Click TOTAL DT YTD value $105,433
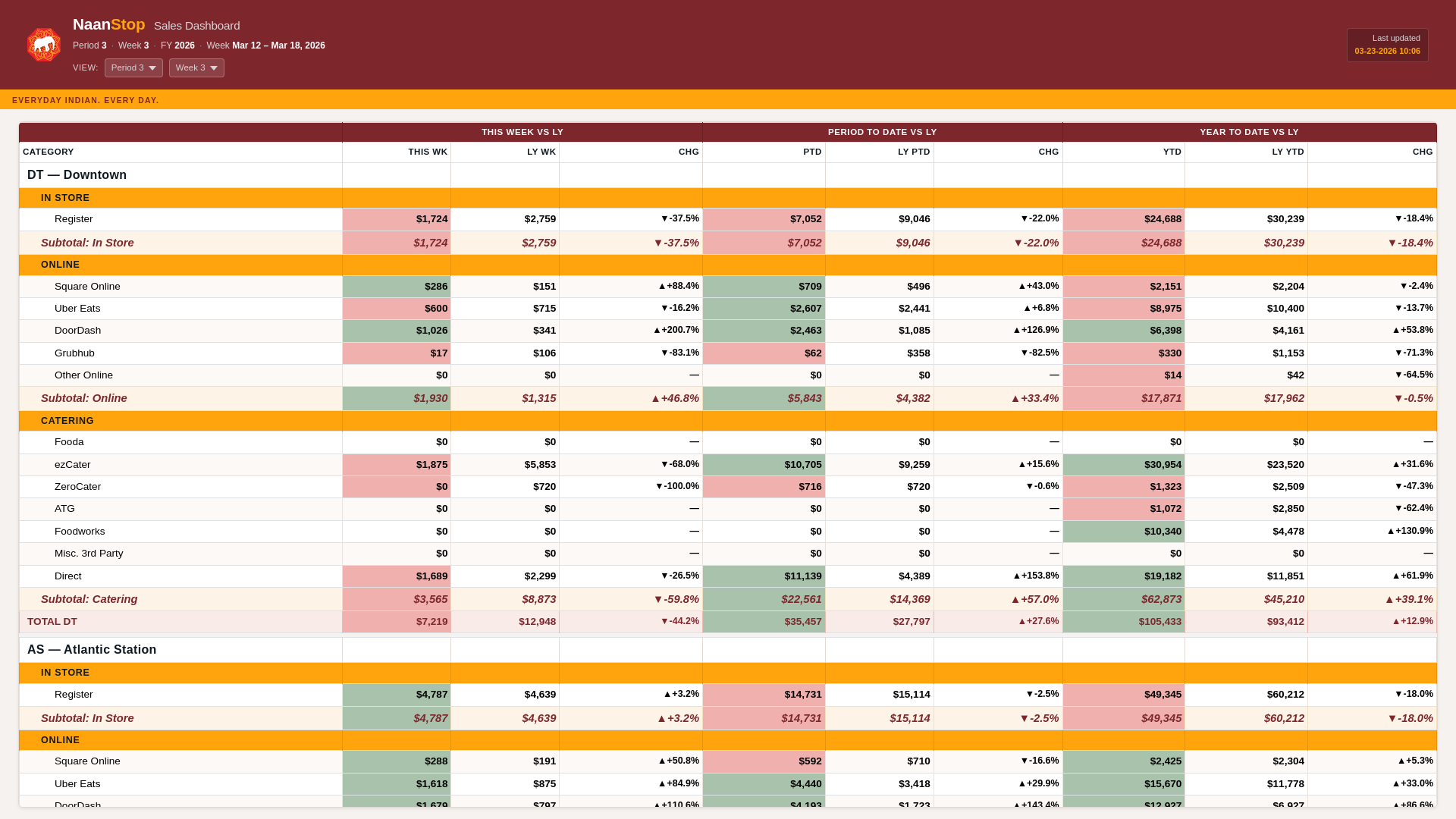This screenshot has height=819, width=1456. [x=1124, y=622]
